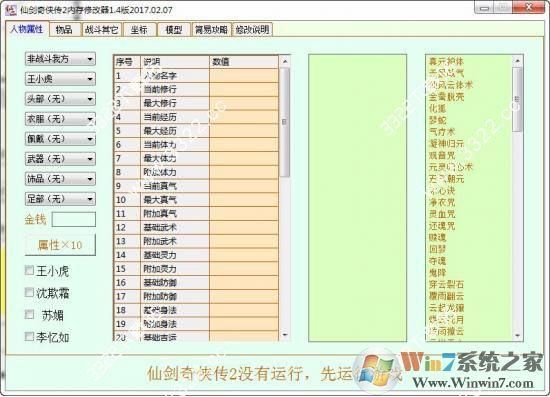Screen dimensions: 550x397
Task: Open the 足部（无） dropdown
Action: pyautogui.click(x=60, y=199)
